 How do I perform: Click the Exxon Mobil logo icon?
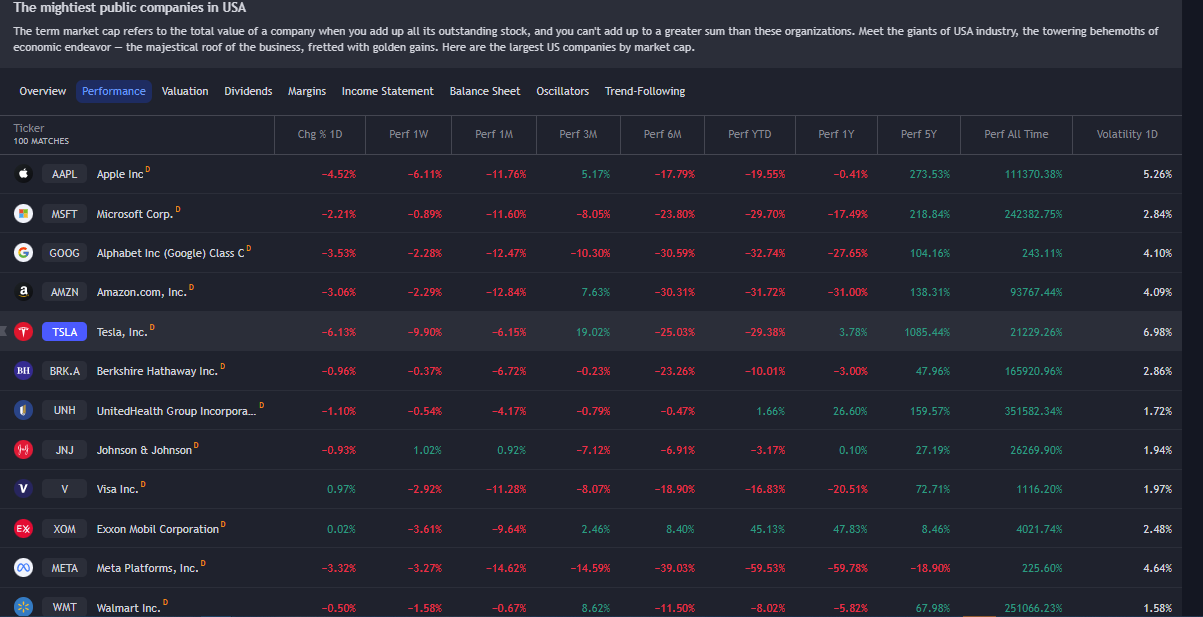pos(24,528)
